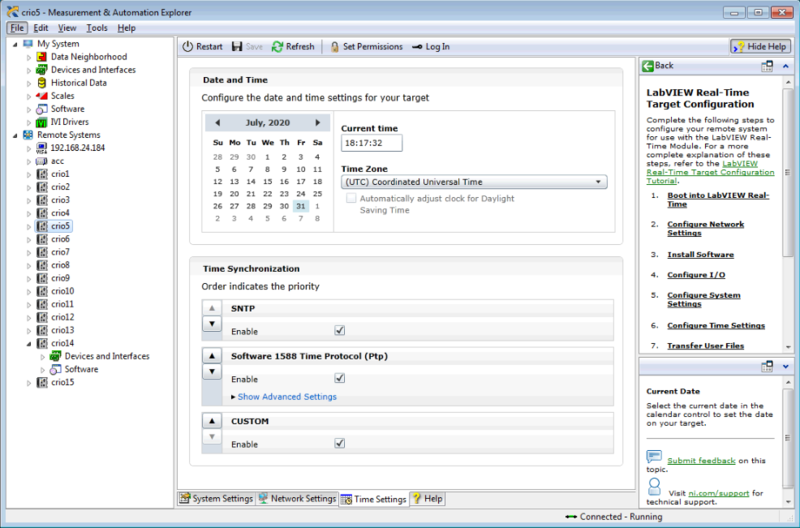Viewport: 800px width, 528px height.
Task: Click the Historical Data database icon
Action: coord(42,83)
